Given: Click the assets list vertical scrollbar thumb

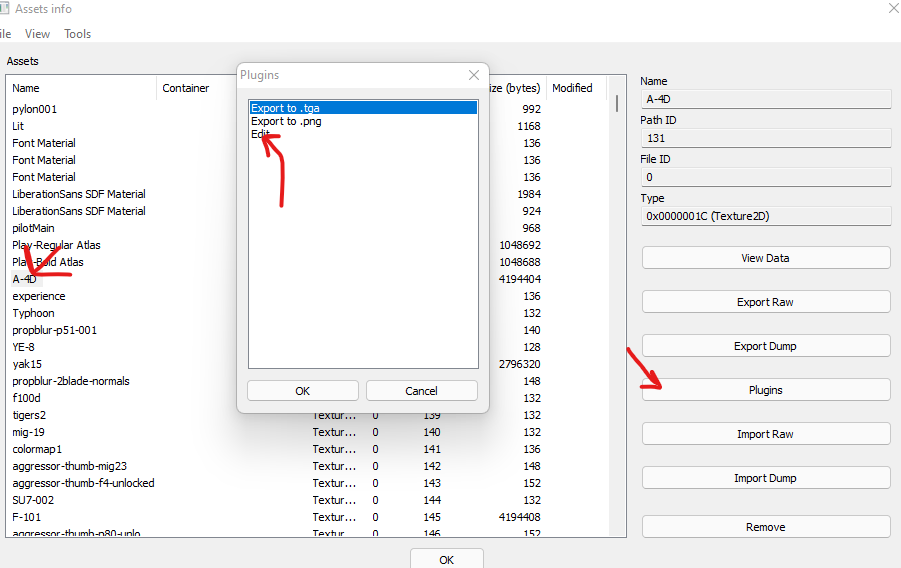Looking at the screenshot, I should (617, 103).
